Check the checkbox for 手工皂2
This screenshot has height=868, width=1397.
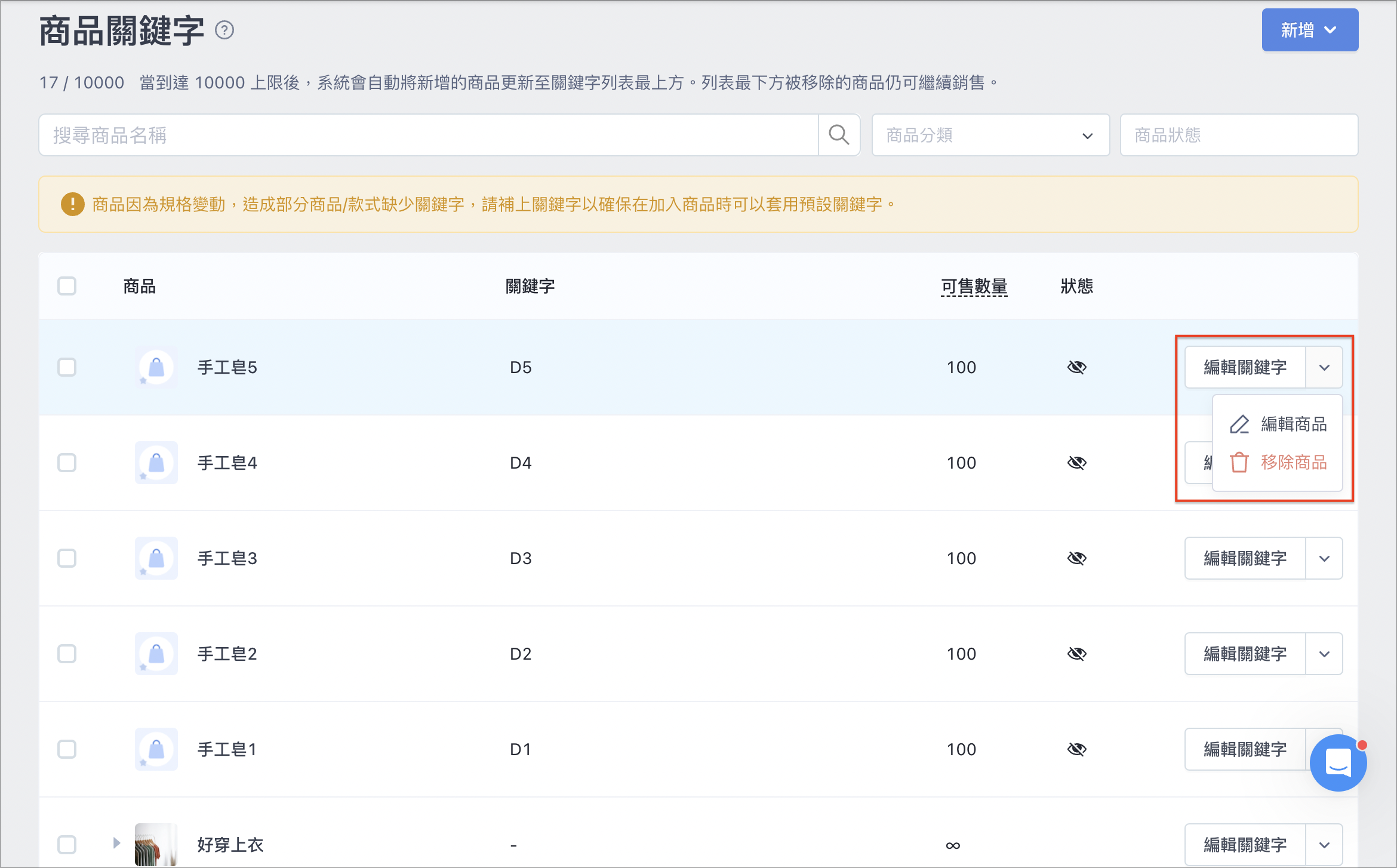tap(67, 654)
